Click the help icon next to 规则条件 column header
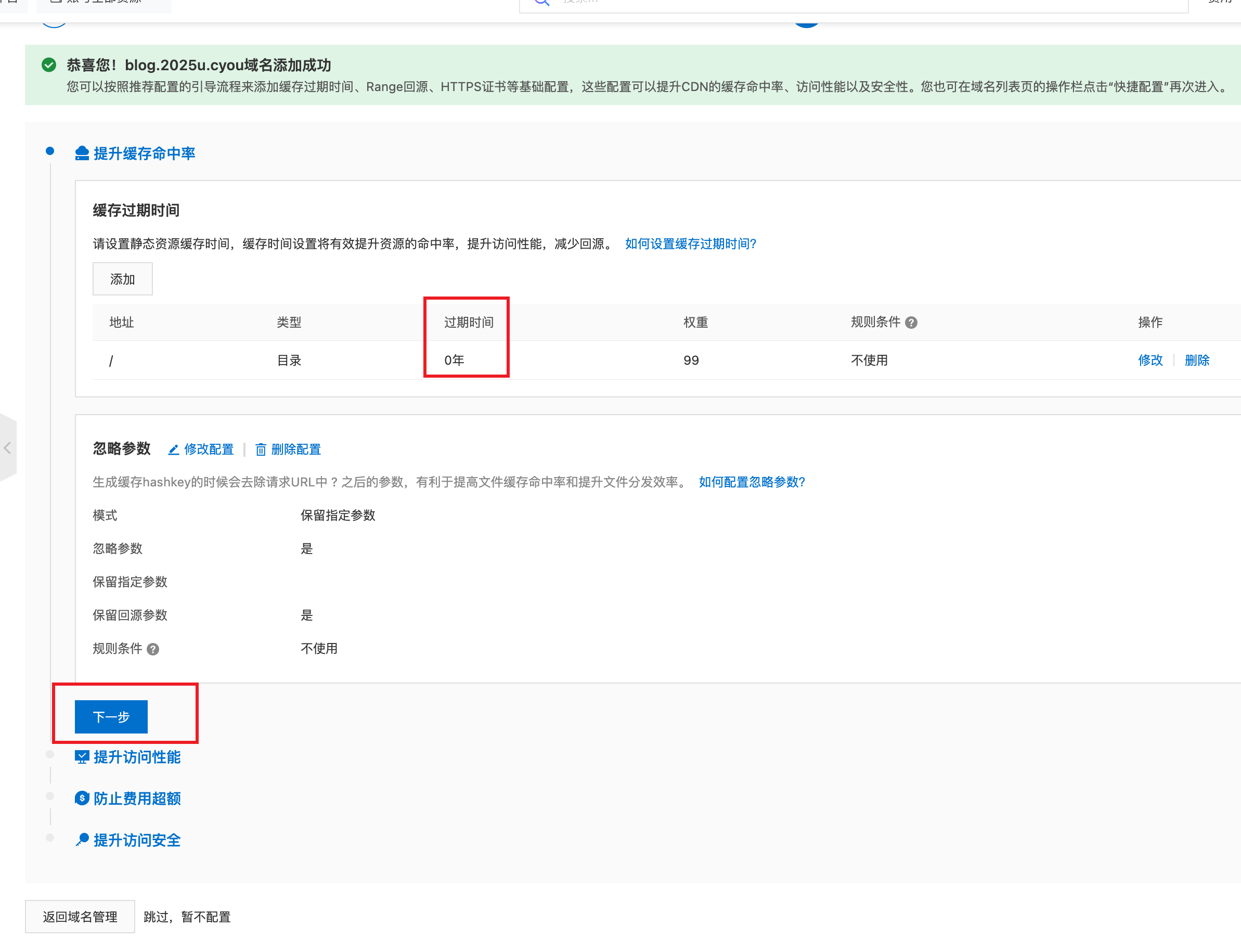Viewport: 1241px width, 952px height. point(911,323)
